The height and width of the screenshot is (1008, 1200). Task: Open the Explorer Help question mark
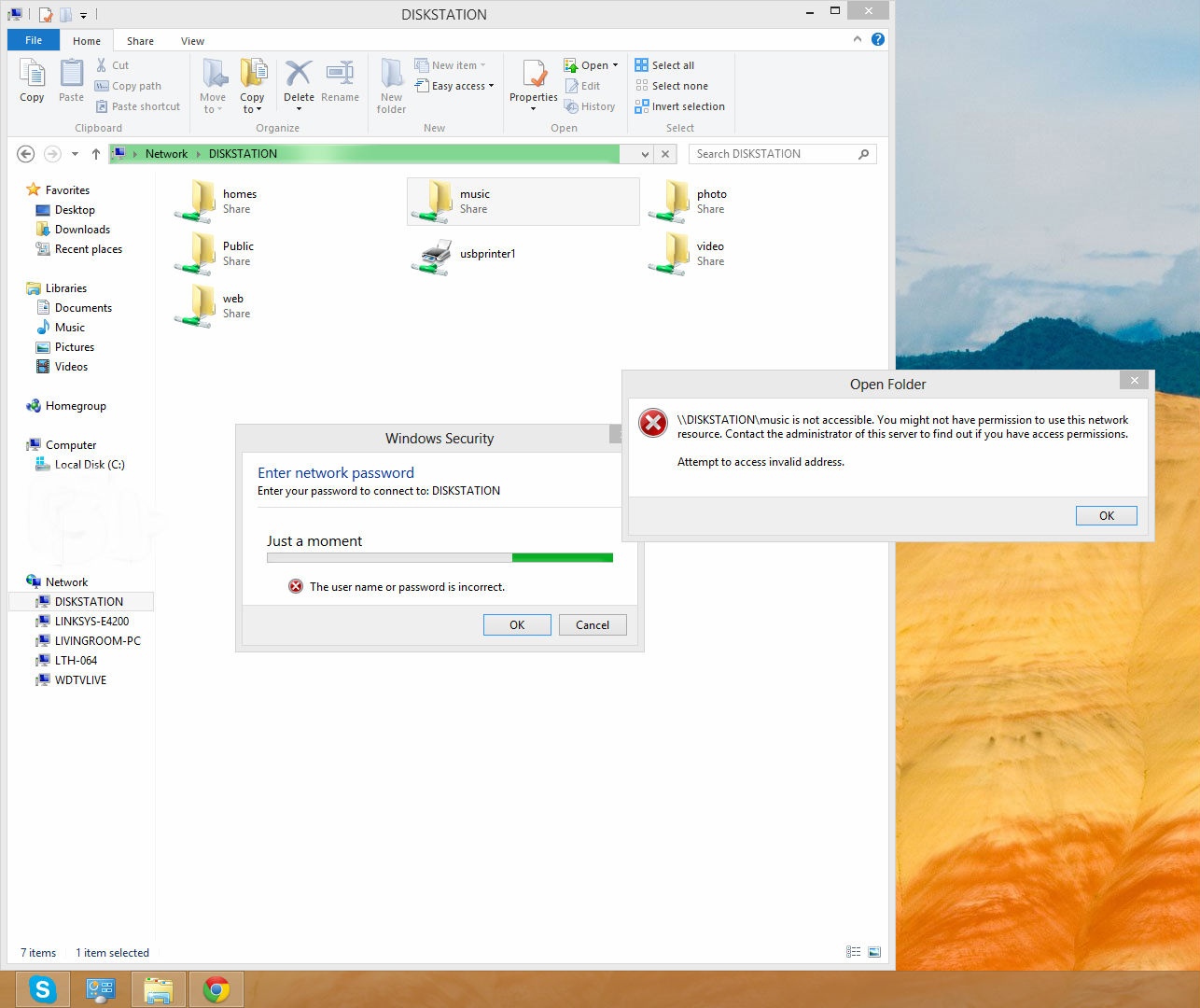click(878, 39)
